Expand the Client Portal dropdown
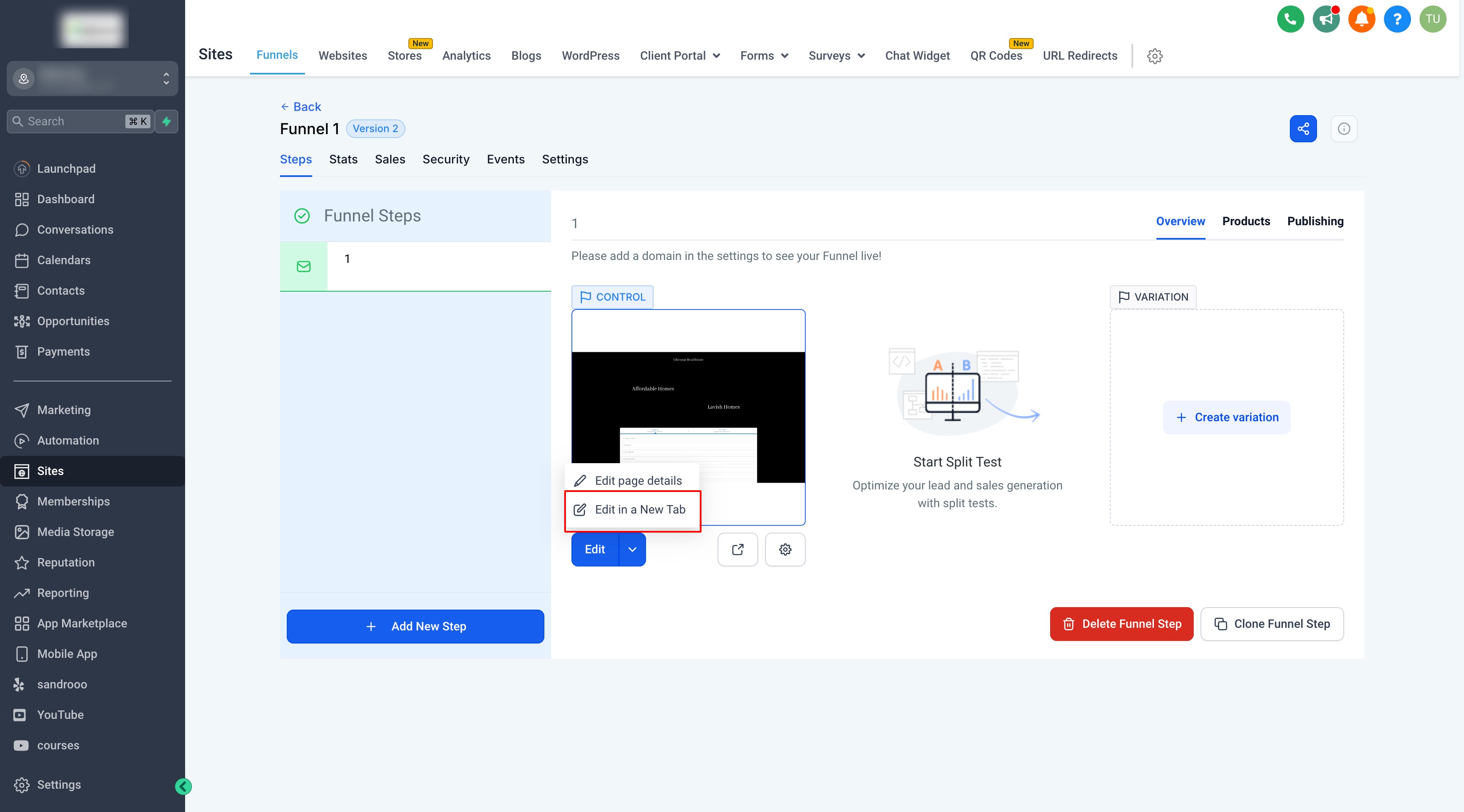Screen dimensions: 1464x812 click(x=680, y=55)
